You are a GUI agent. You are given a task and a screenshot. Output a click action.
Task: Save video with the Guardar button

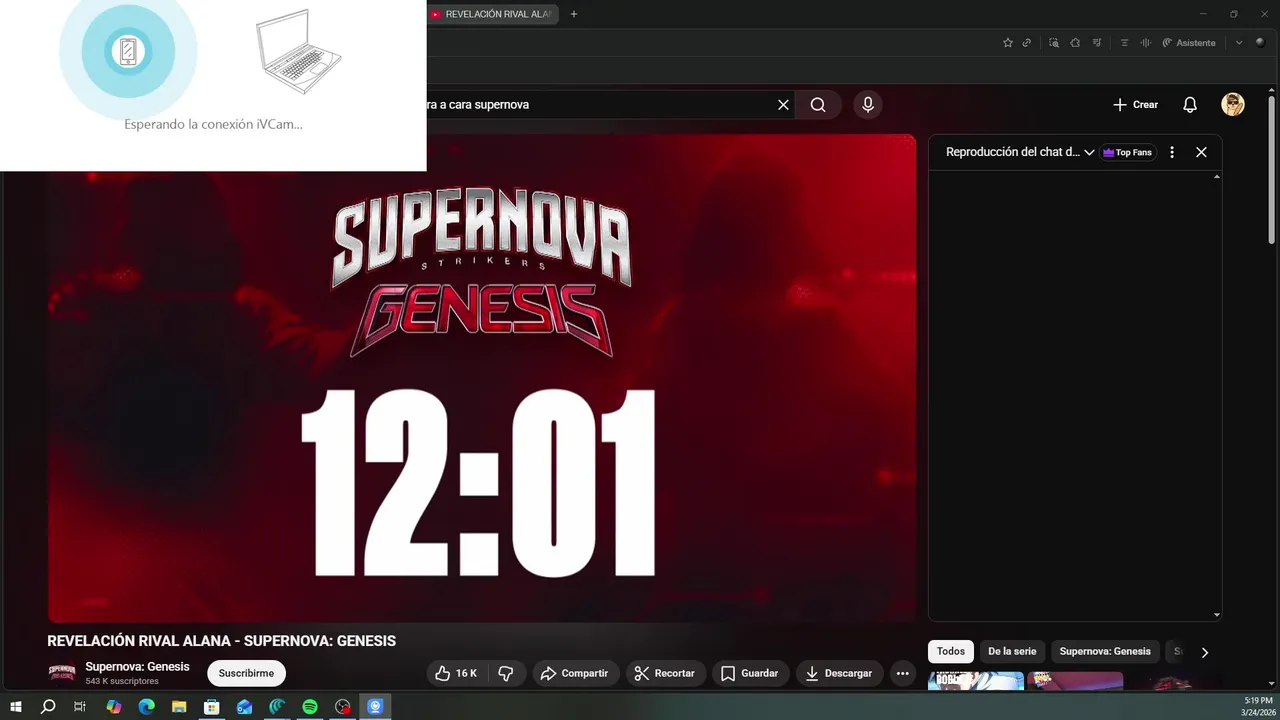click(x=750, y=673)
